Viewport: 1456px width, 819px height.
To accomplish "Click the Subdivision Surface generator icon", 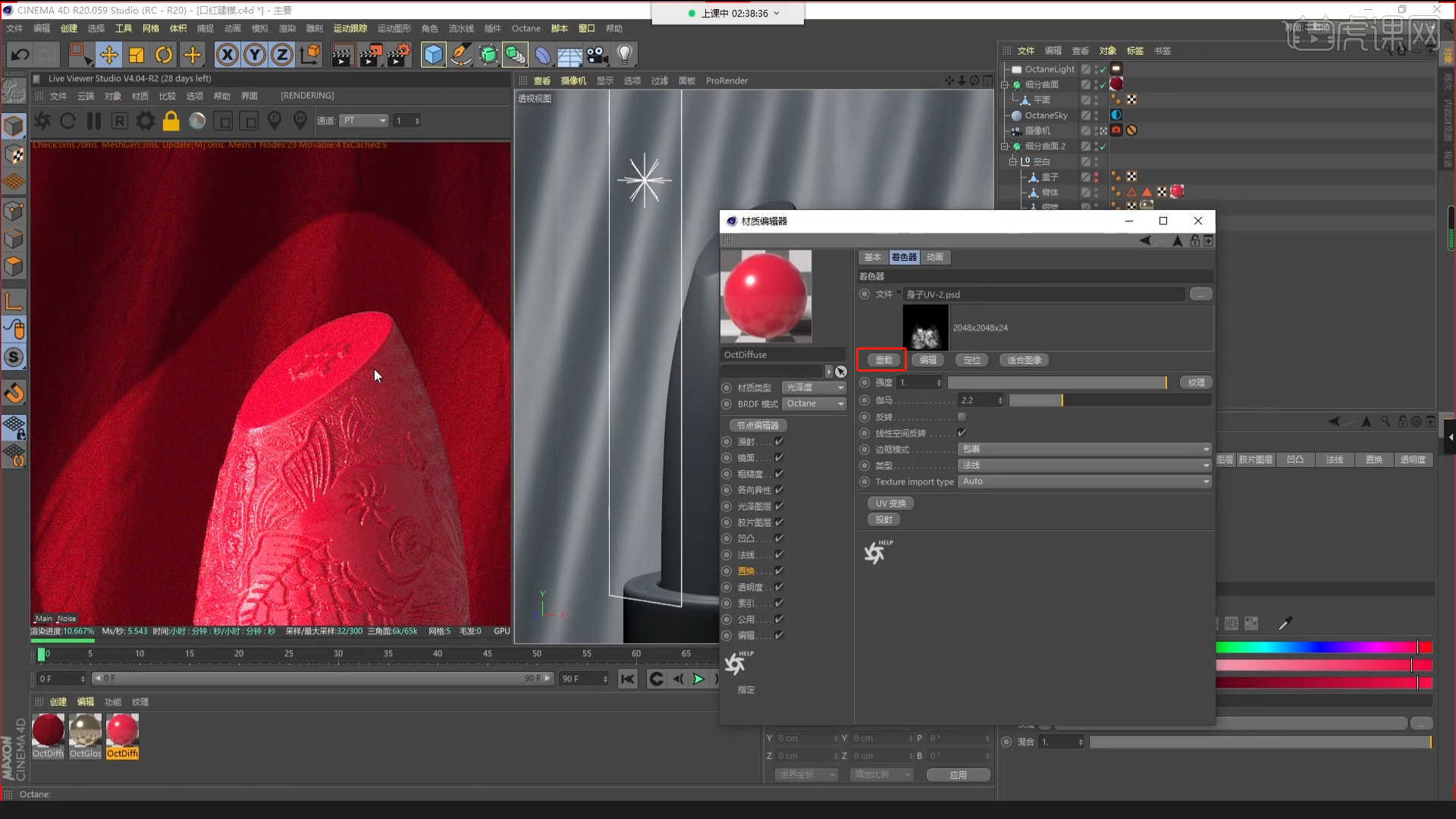I will (488, 55).
